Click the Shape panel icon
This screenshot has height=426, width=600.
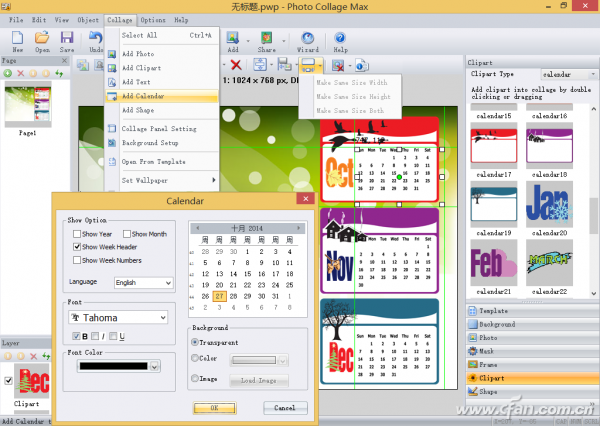473,392
